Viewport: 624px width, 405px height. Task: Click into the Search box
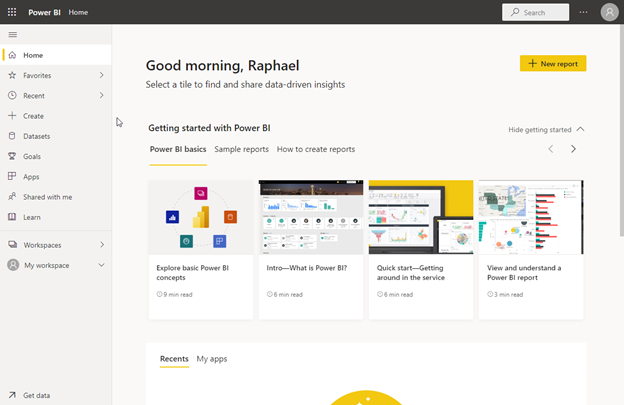pos(535,12)
